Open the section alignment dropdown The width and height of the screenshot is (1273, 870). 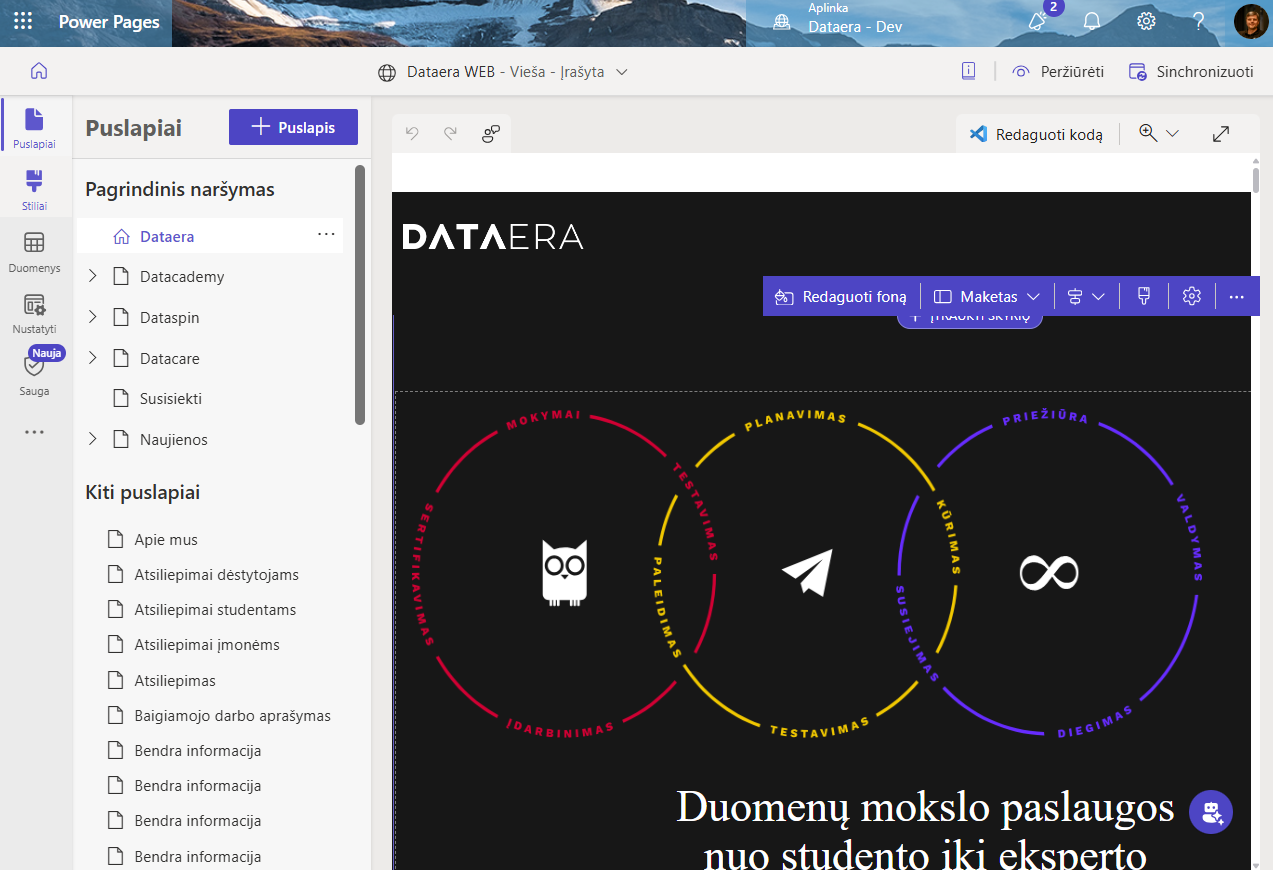(x=1085, y=296)
